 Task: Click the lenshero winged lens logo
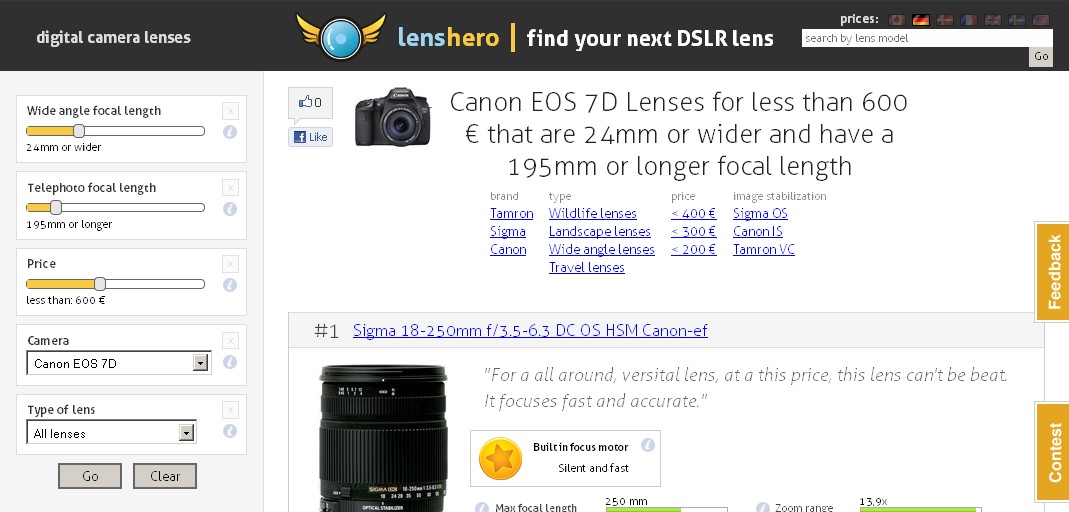(341, 37)
